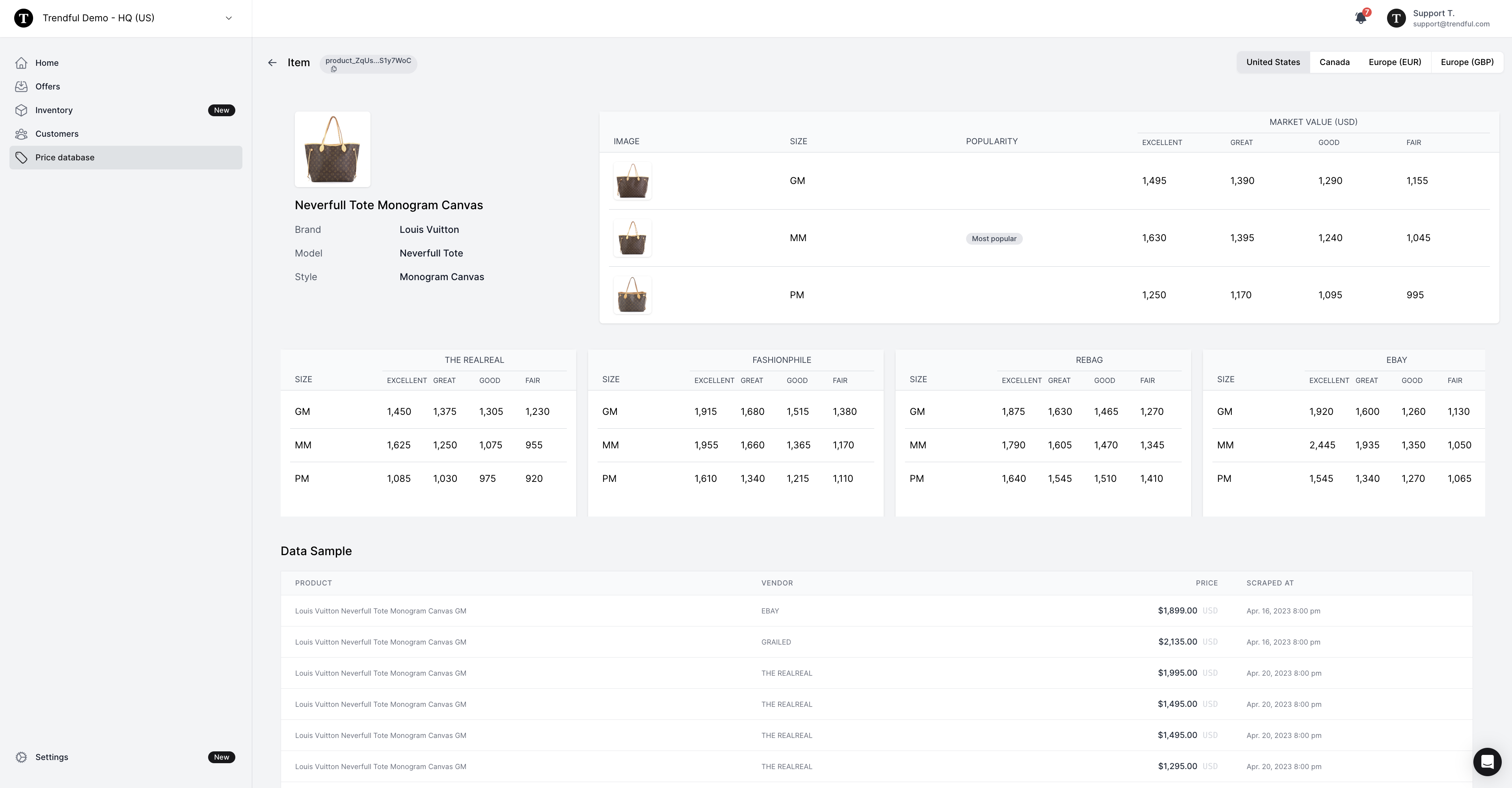The width and height of the screenshot is (1512, 788).
Task: Click Rebag PM excellent 1,640
Action: (1014, 478)
